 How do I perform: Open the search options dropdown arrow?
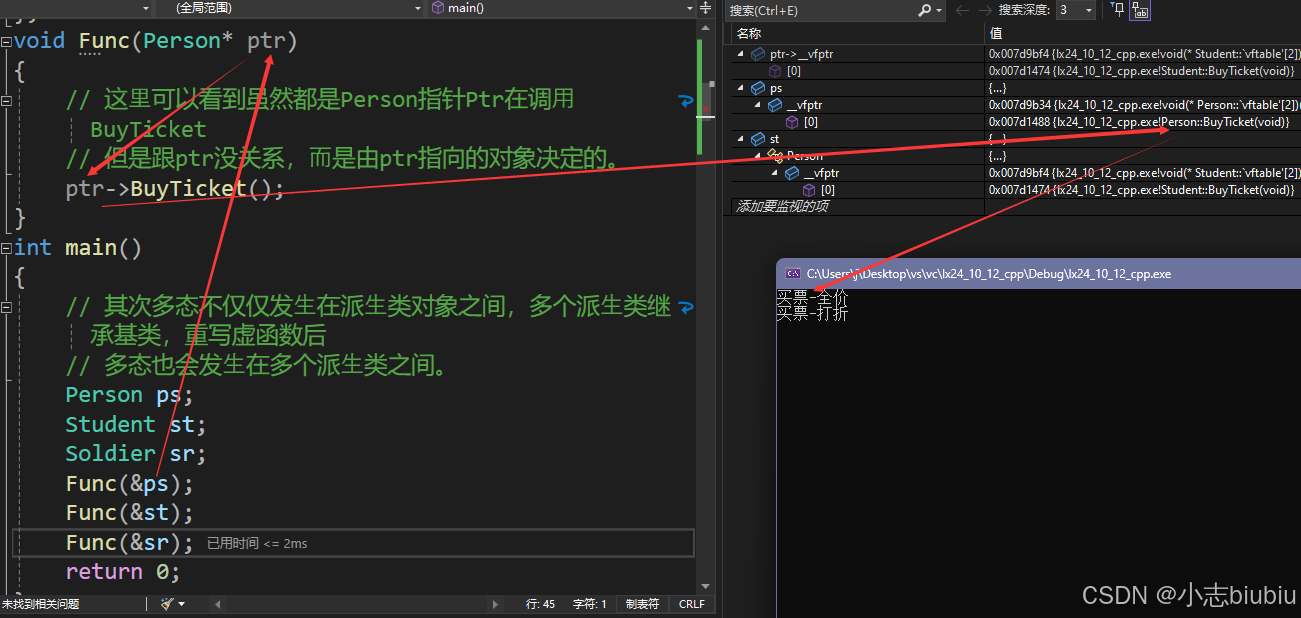[x=939, y=10]
